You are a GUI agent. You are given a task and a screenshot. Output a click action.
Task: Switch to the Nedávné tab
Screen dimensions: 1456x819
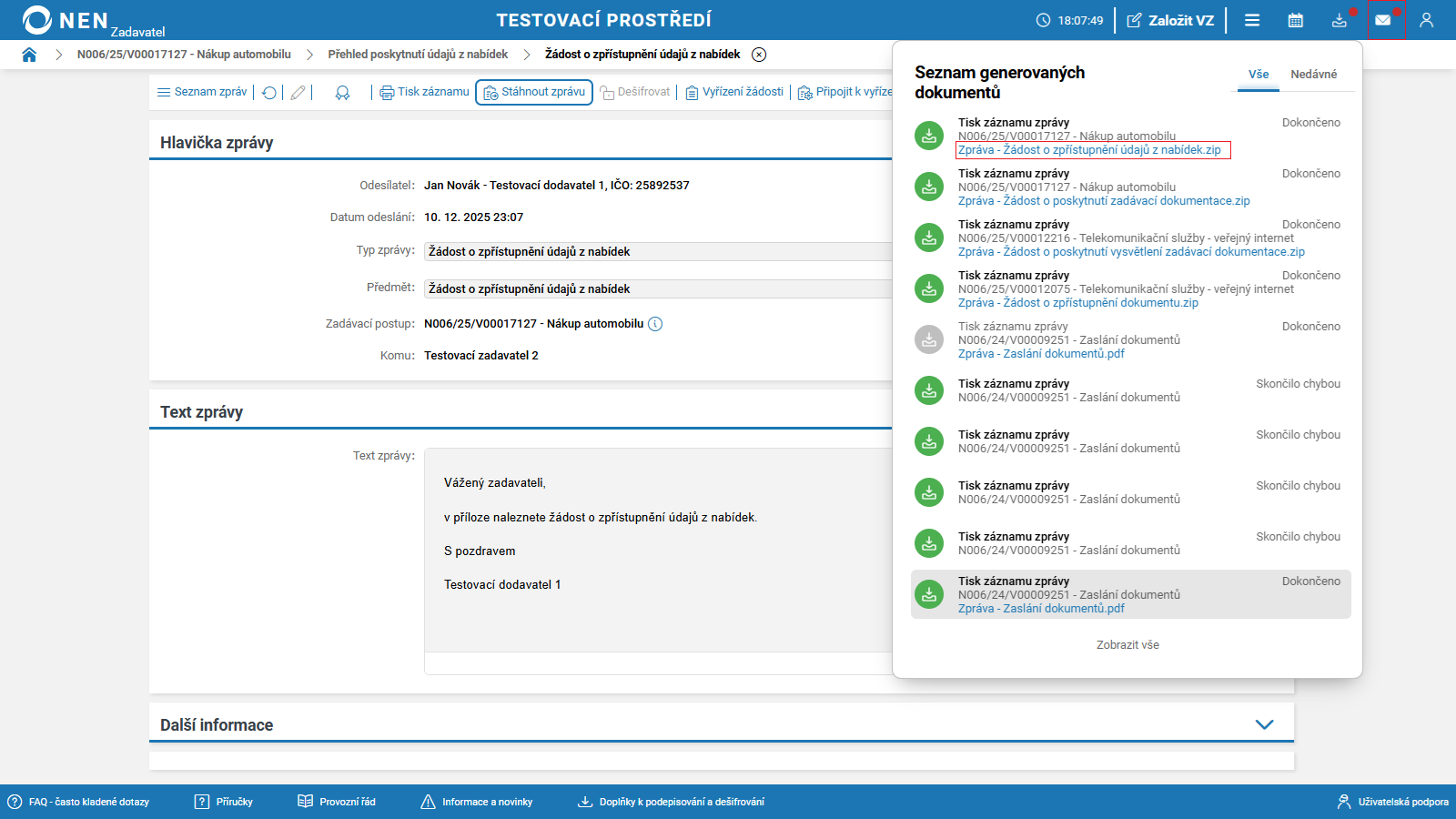tap(1313, 75)
